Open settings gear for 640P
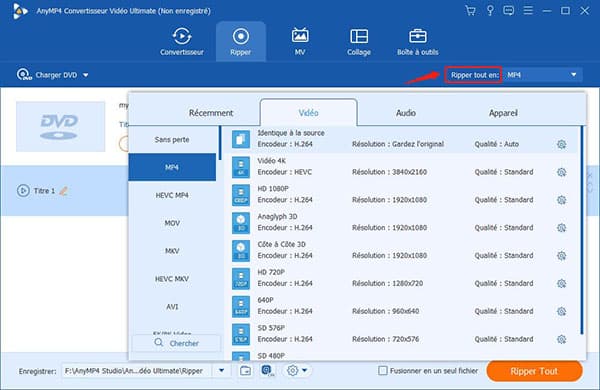The height and width of the screenshot is (390, 600). [x=561, y=312]
